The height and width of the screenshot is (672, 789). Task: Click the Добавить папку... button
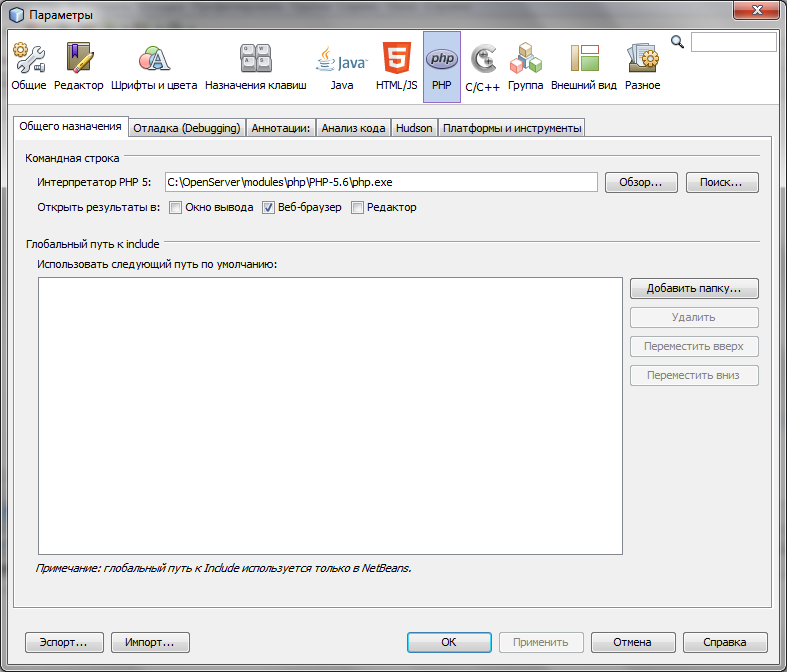[694, 288]
